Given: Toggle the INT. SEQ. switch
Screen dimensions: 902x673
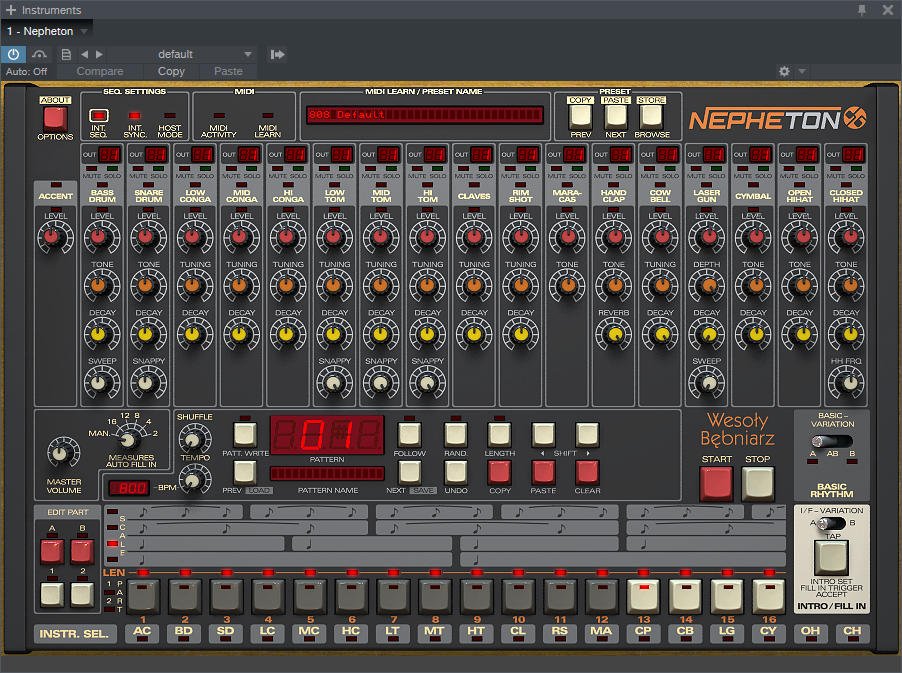Looking at the screenshot, I should 98,115.
